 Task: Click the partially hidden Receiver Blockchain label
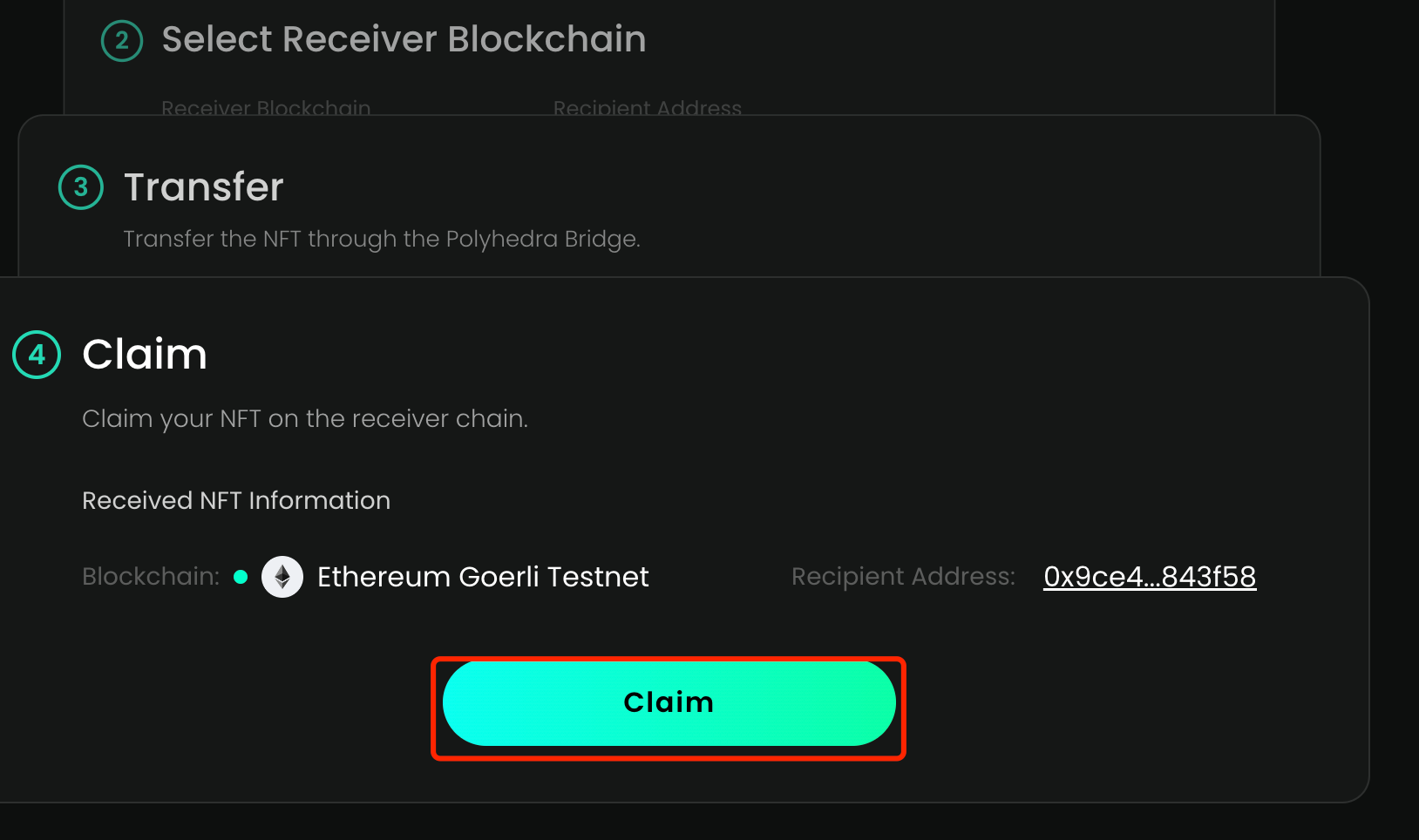coord(266,108)
